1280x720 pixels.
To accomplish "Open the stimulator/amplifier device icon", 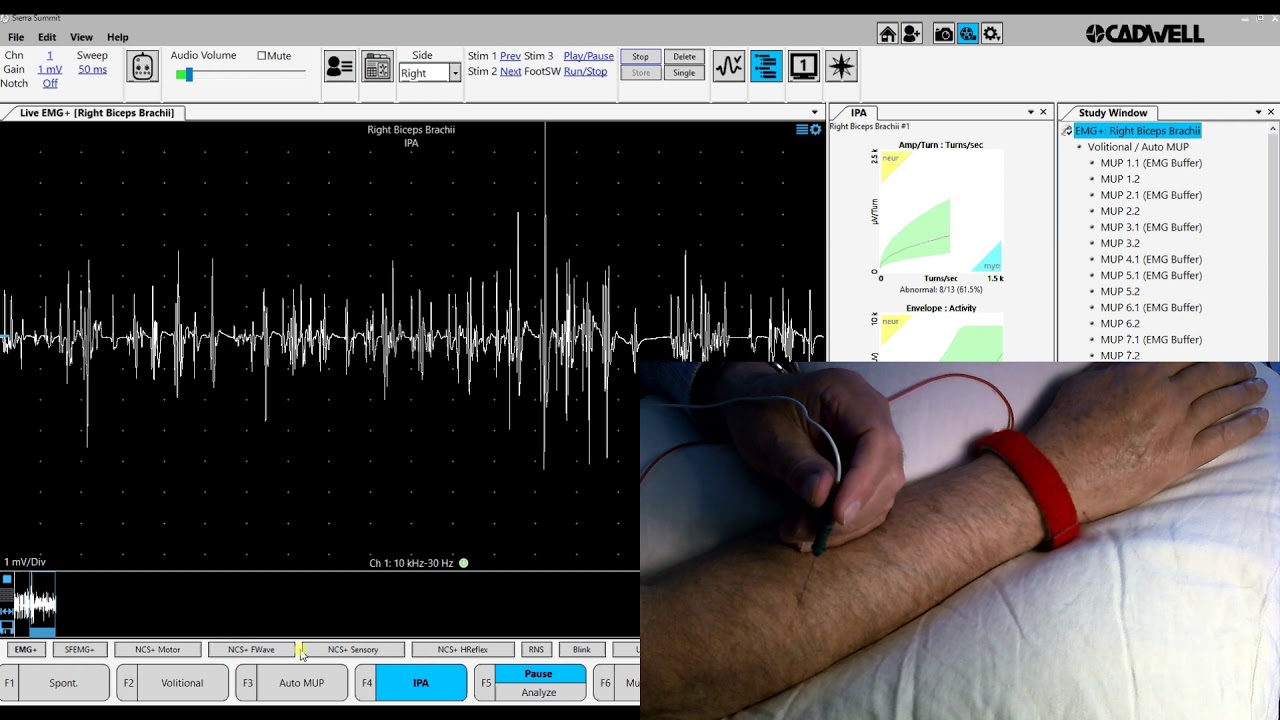I will pyautogui.click(x=143, y=67).
